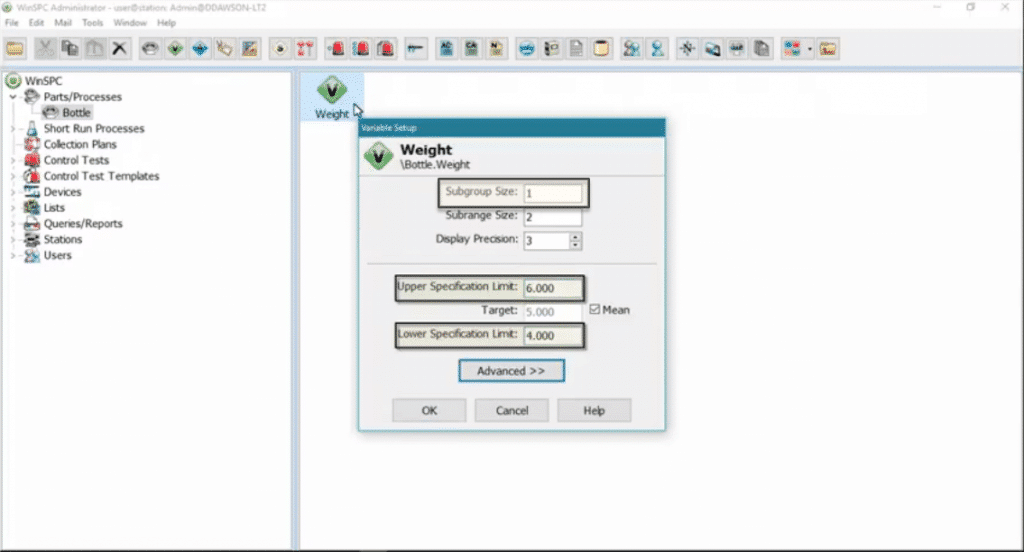
Task: Click the green variable toolbar icon
Action: 175,48
